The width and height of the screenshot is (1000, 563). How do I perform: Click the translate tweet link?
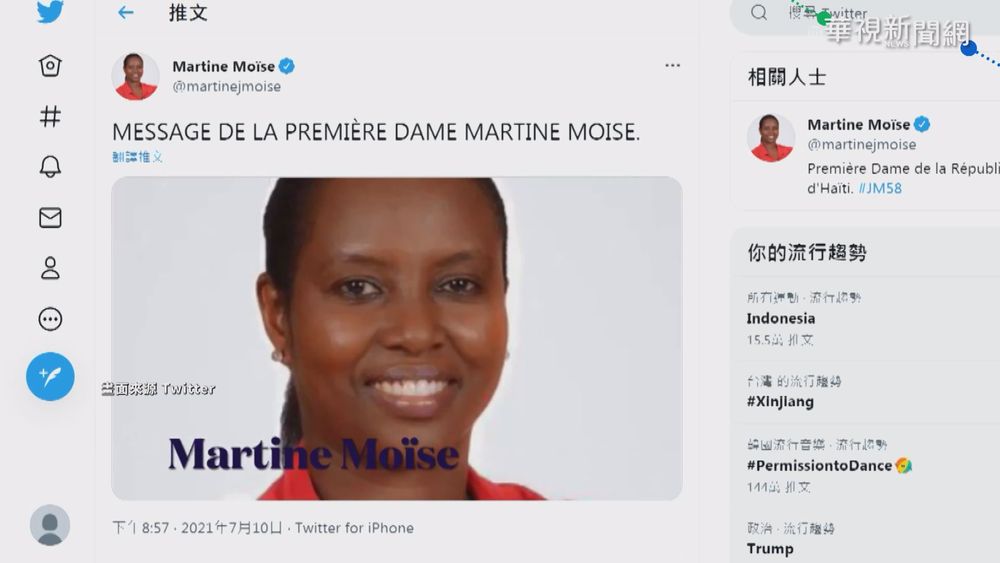[138, 157]
